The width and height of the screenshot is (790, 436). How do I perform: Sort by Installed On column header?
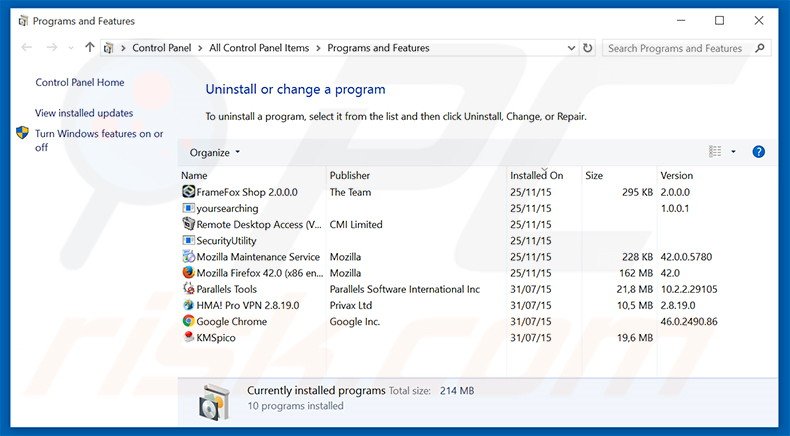pyautogui.click(x=537, y=176)
